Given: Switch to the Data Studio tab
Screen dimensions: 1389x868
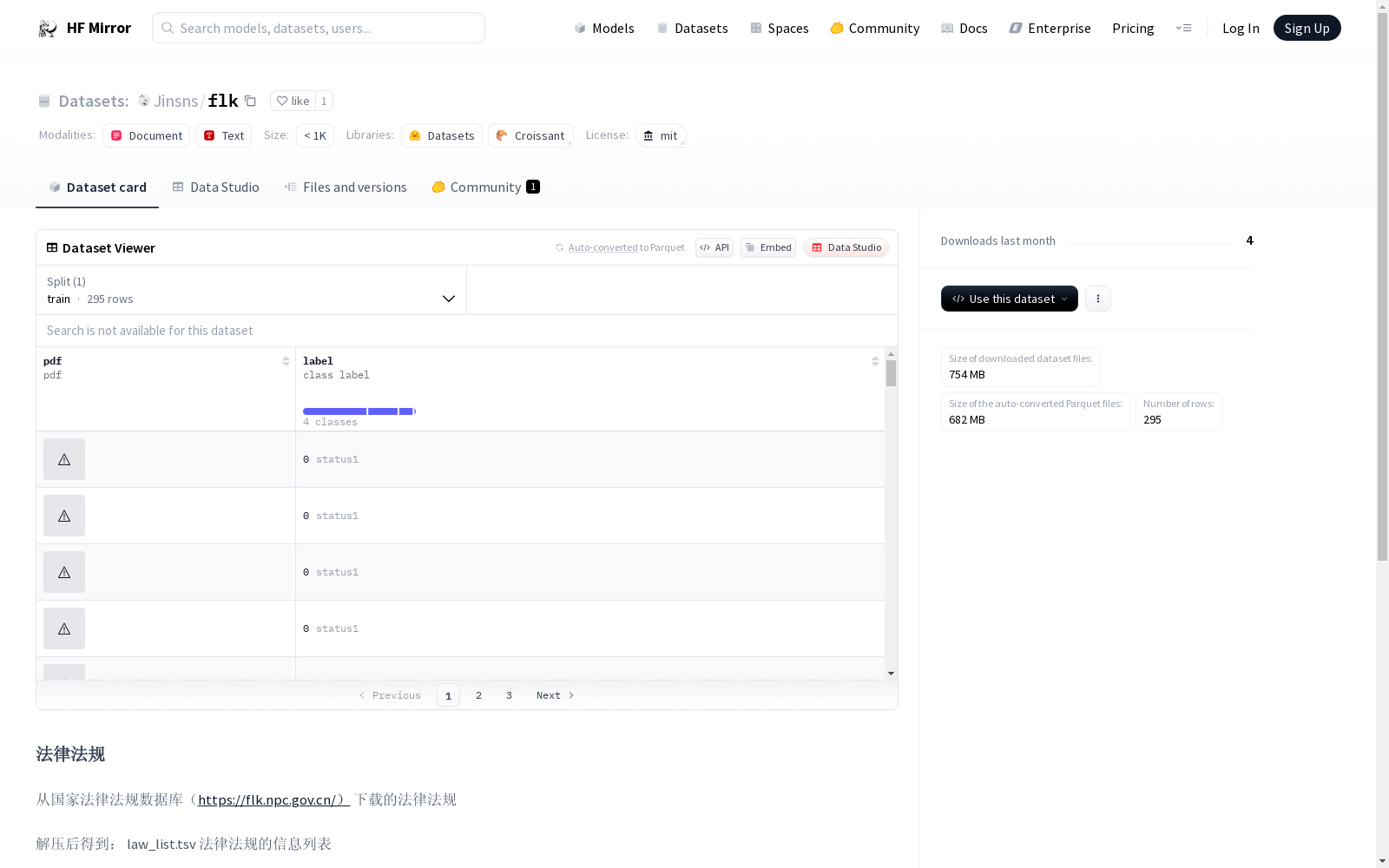Looking at the screenshot, I should pos(216,187).
